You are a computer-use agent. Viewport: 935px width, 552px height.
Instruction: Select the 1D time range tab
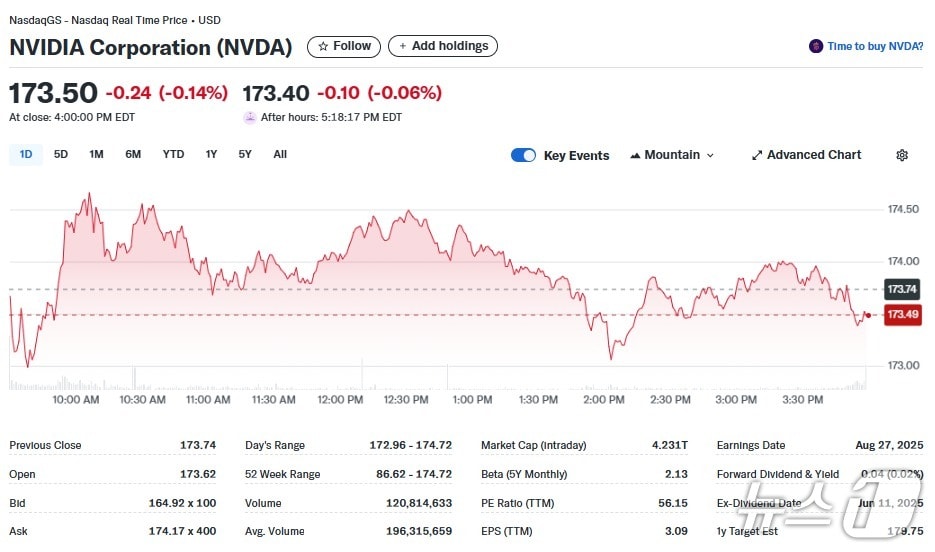click(x=26, y=154)
